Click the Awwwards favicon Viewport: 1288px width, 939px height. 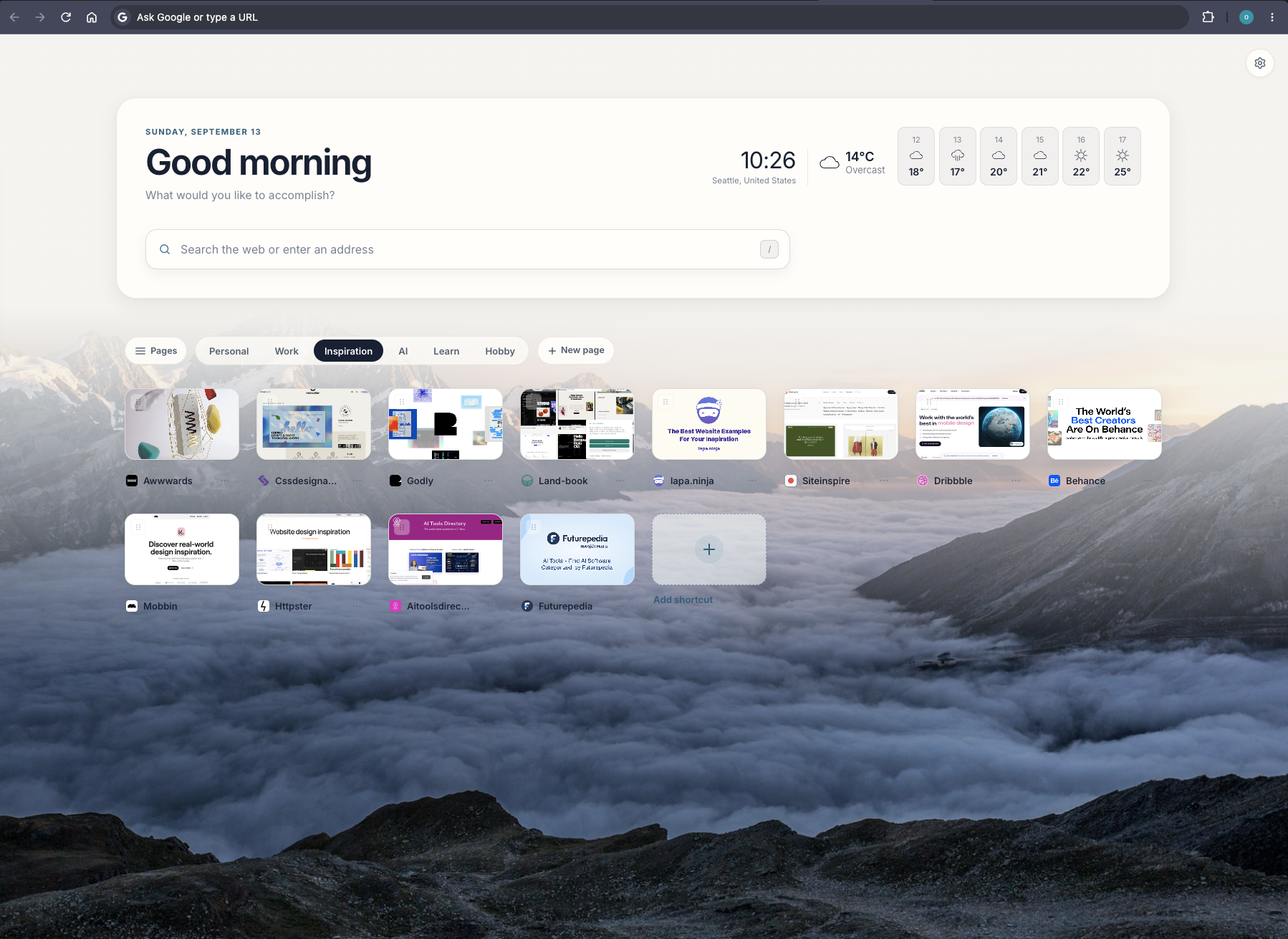coord(132,481)
